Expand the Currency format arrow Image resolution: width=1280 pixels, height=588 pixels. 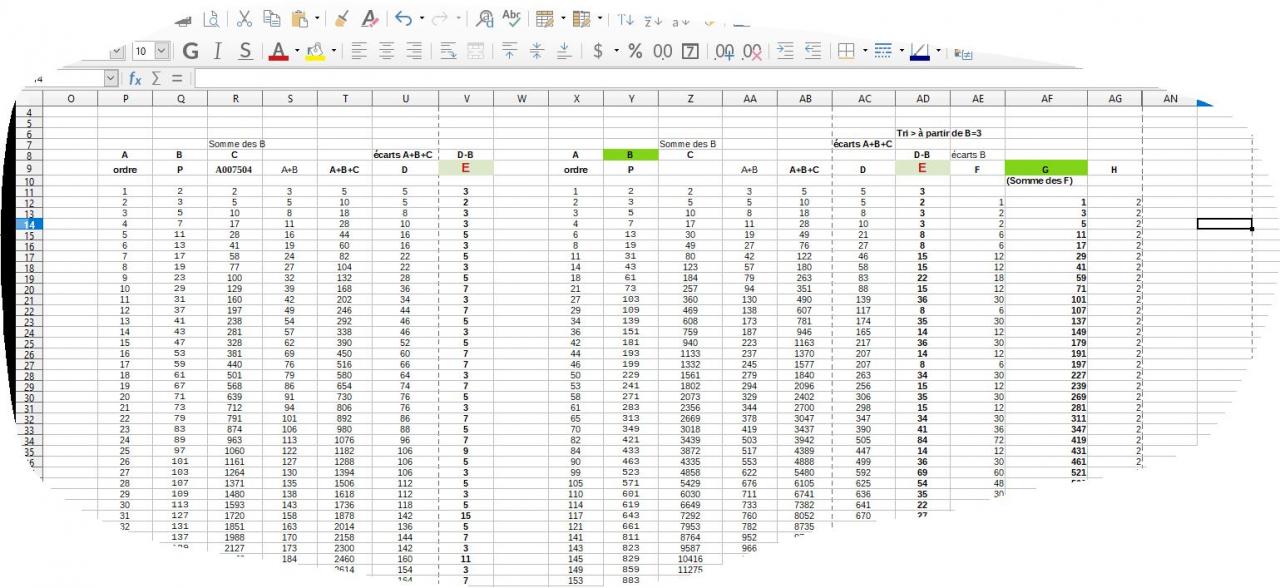pos(616,50)
